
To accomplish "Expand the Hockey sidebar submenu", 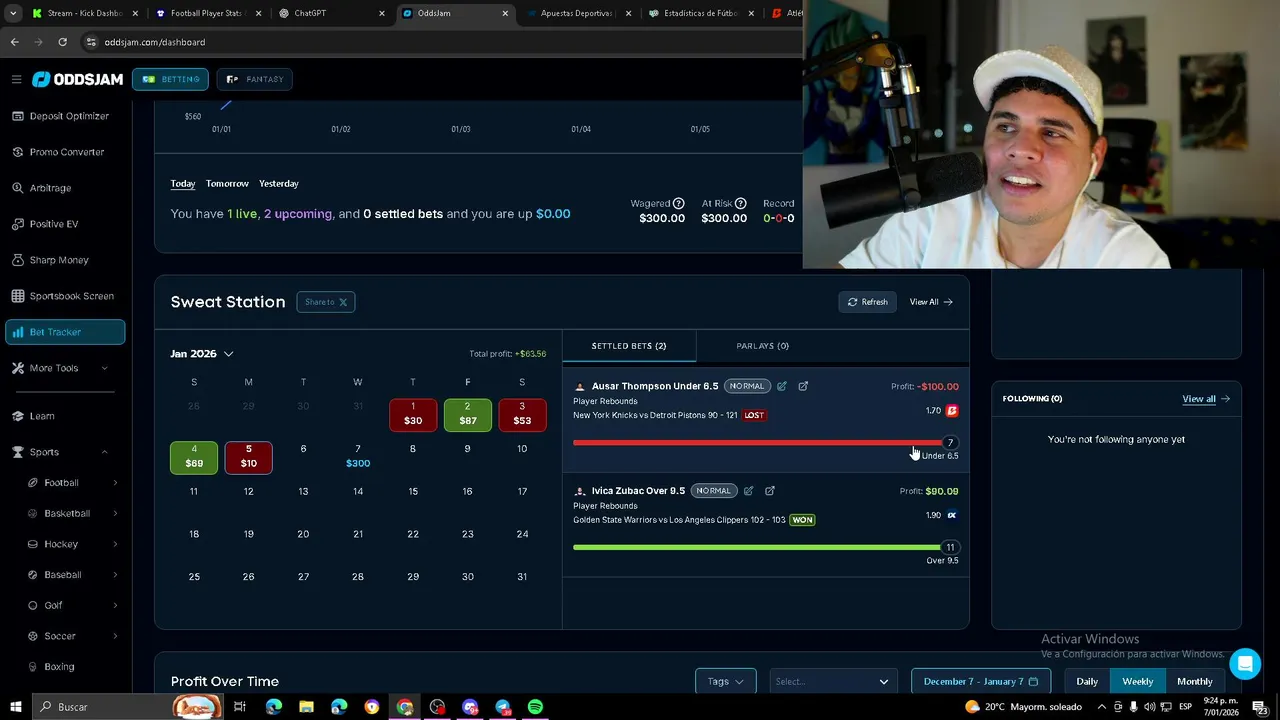I will [115, 544].
